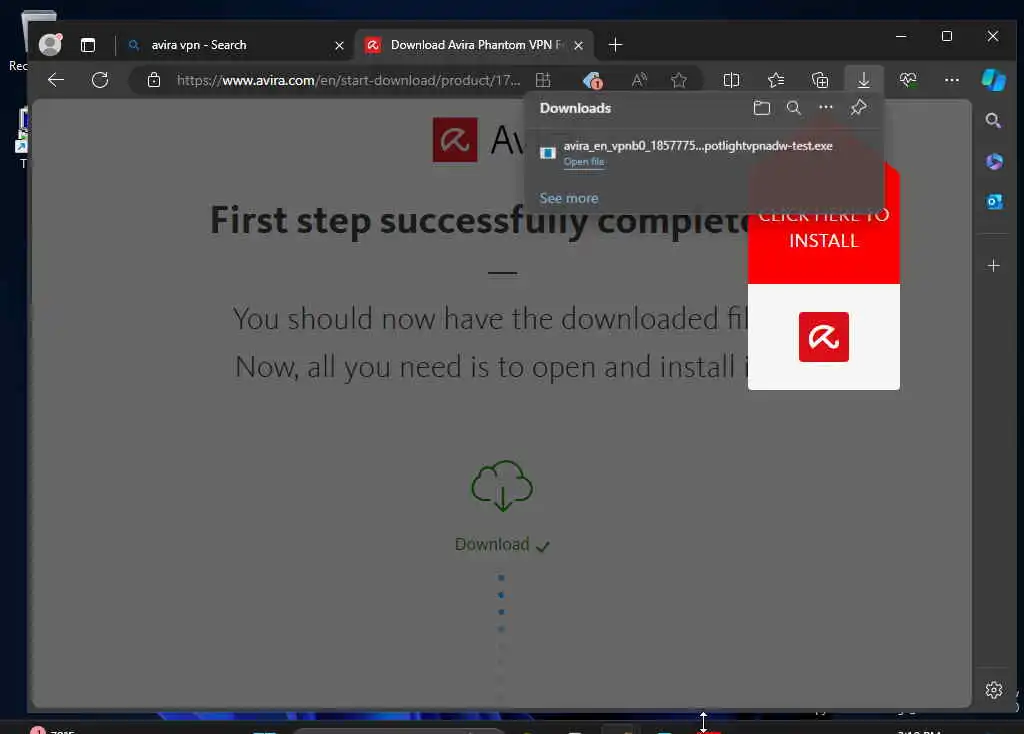Viewport: 1024px width, 734px height.
Task: Open downloads folder from Downloads panel
Action: [761, 108]
